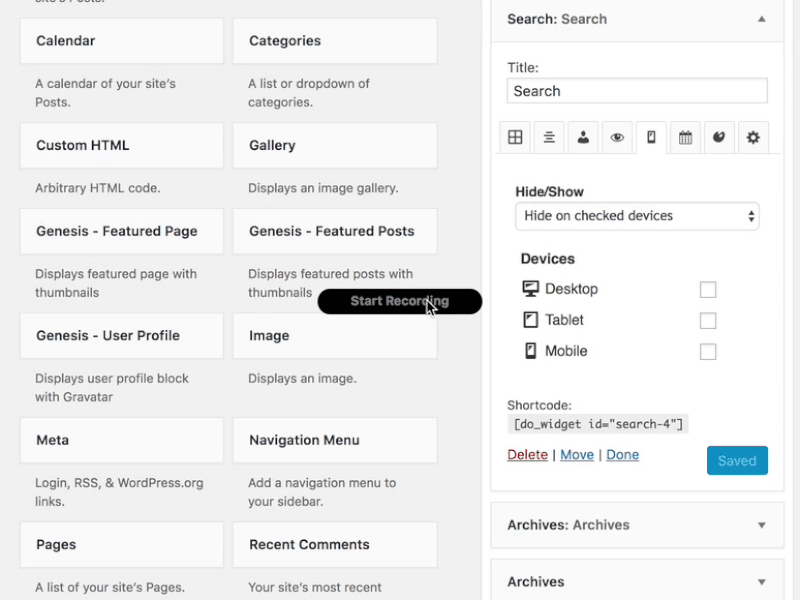Image resolution: width=800 pixels, height=600 pixels.
Task: Check the Mobile device checkbox
Action: coord(708,351)
